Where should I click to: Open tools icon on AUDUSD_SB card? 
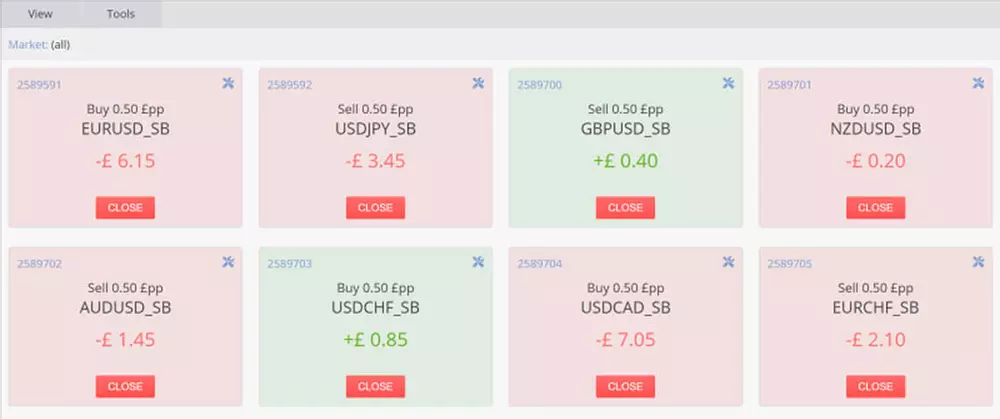[x=228, y=263]
